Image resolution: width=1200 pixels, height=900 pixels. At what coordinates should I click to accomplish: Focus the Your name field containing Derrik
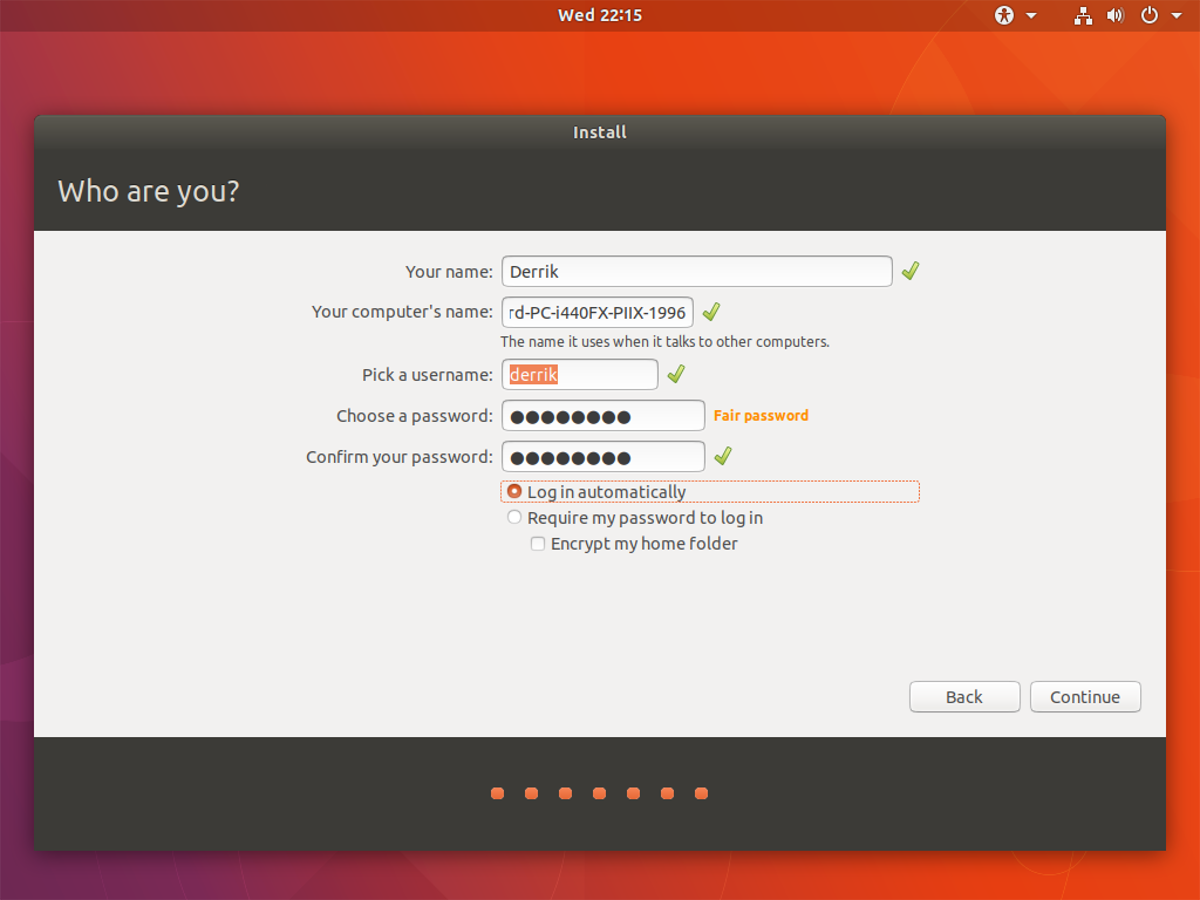coord(697,271)
